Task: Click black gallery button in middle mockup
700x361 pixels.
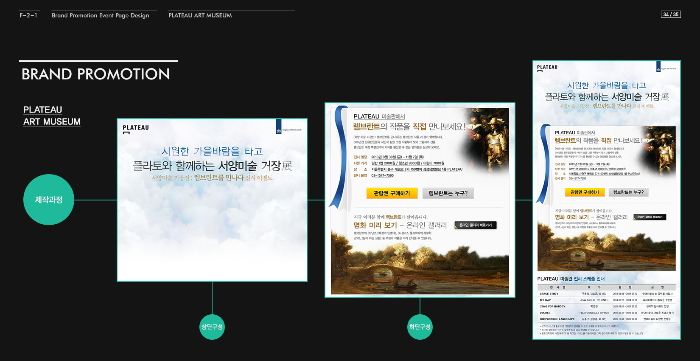Action: click(475, 225)
